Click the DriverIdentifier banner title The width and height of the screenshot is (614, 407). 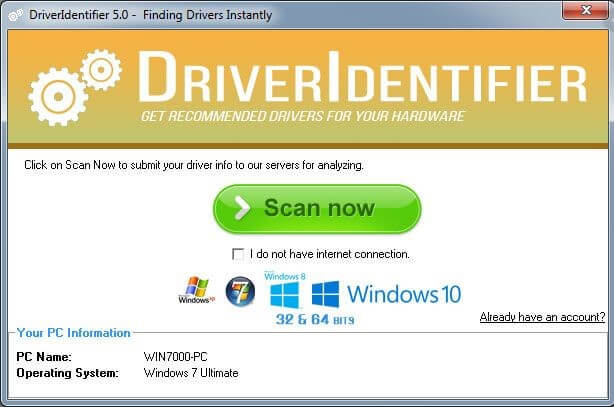(x=362, y=78)
